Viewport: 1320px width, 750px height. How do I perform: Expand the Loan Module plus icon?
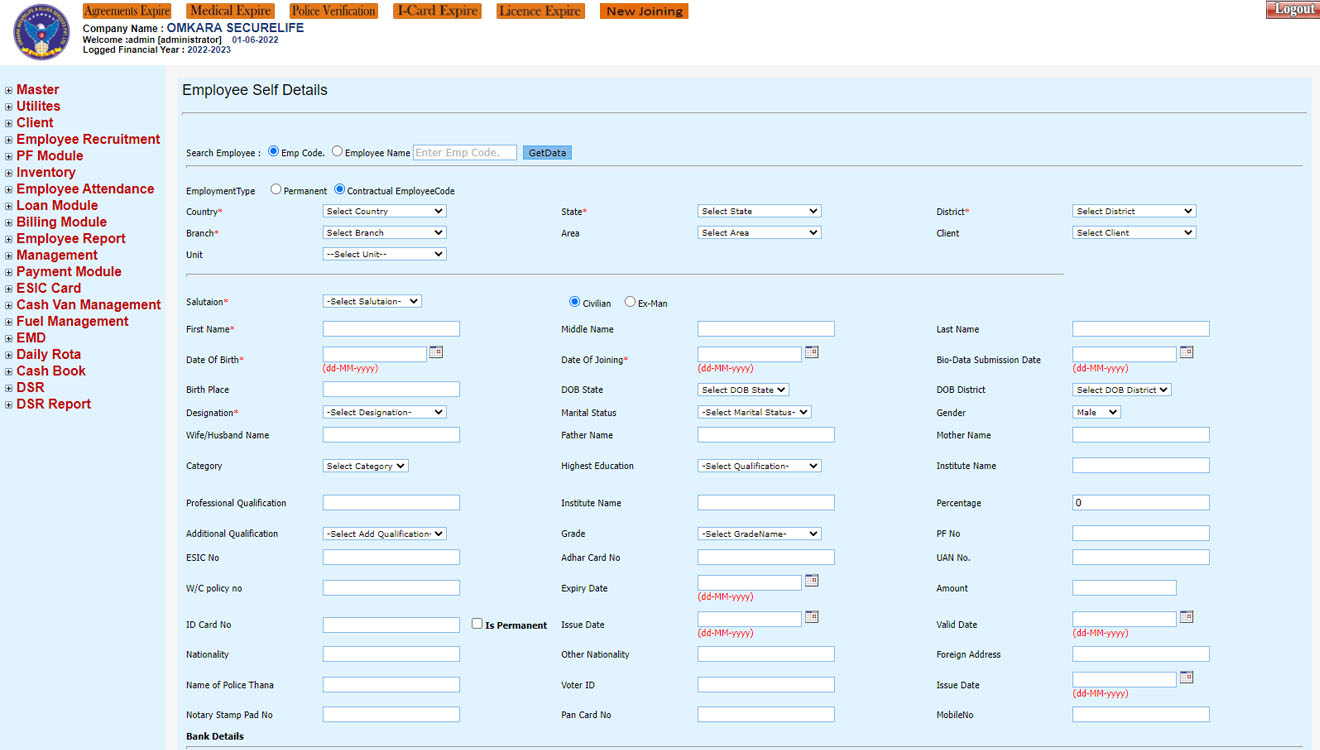click(9, 206)
